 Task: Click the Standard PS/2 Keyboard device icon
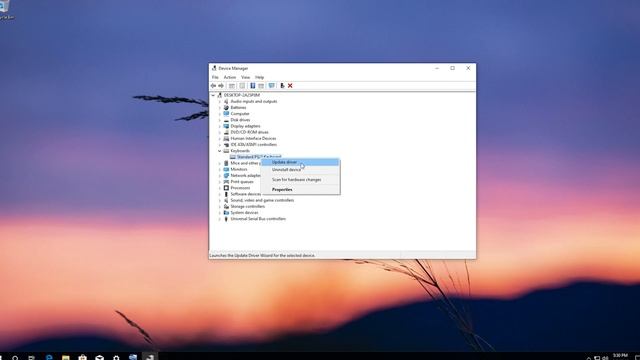[233, 157]
